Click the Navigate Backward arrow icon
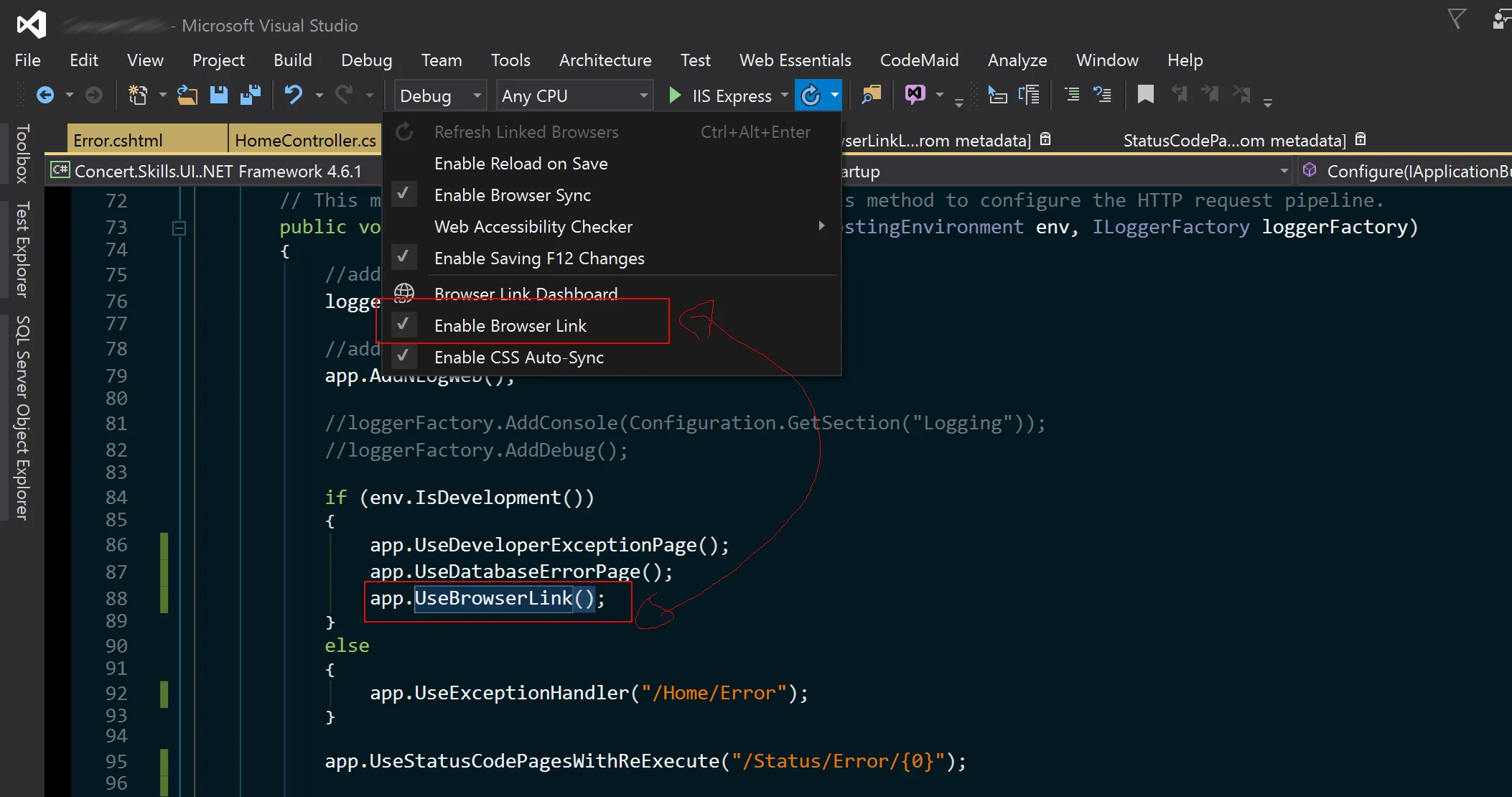Viewport: 1512px width, 797px height. point(45,95)
